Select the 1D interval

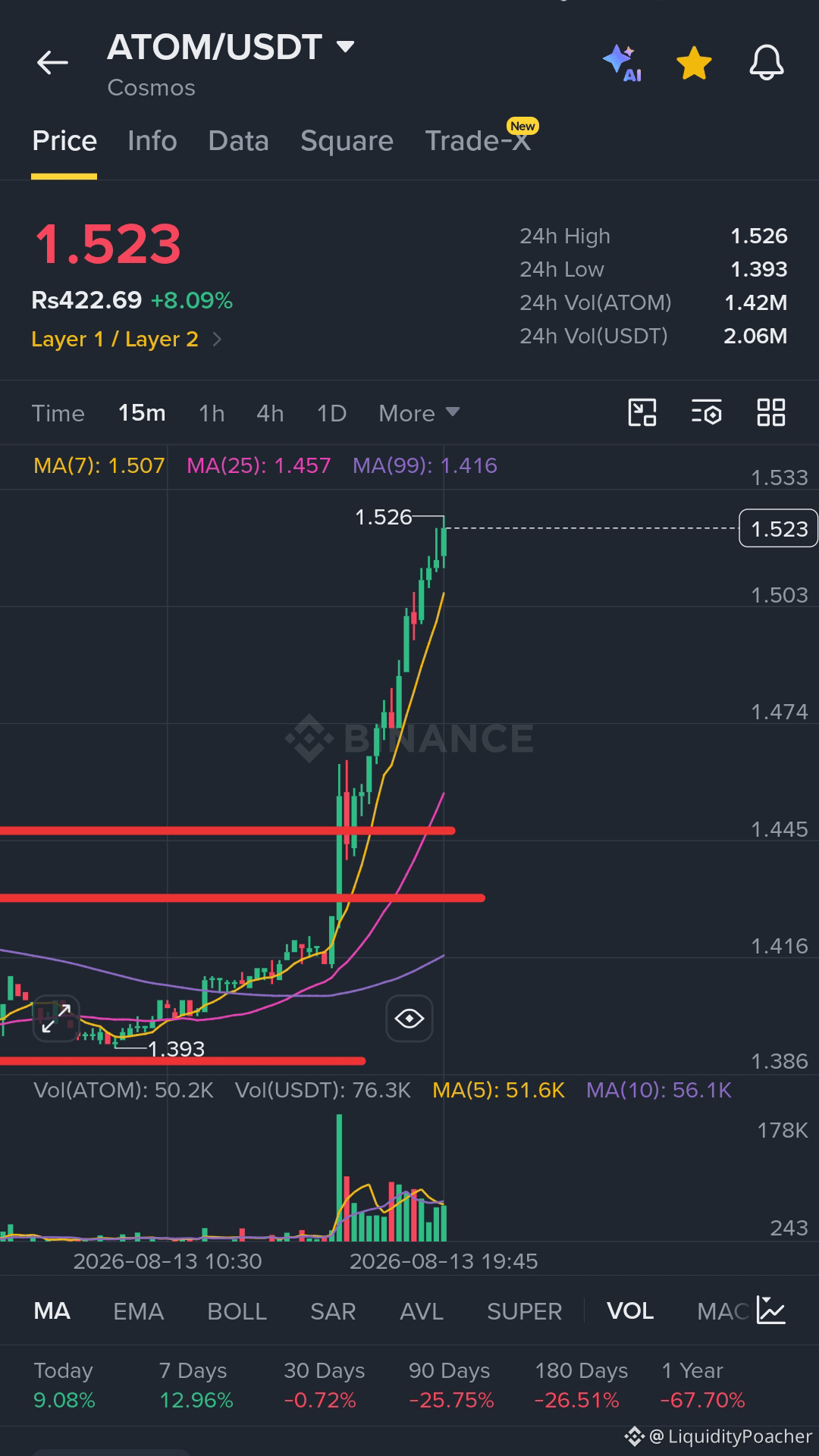point(331,413)
